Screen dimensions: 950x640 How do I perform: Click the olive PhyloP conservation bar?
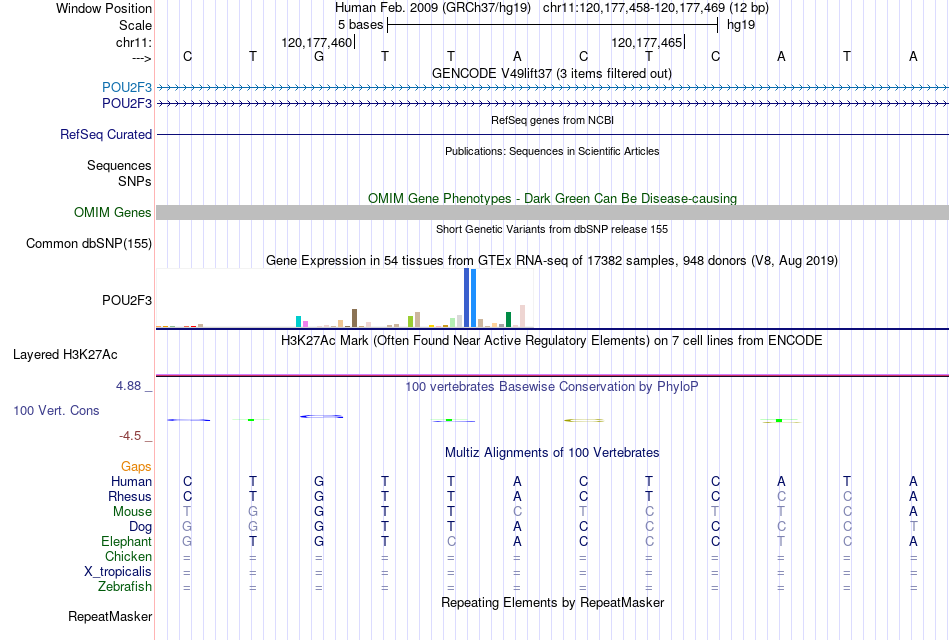[584, 420]
